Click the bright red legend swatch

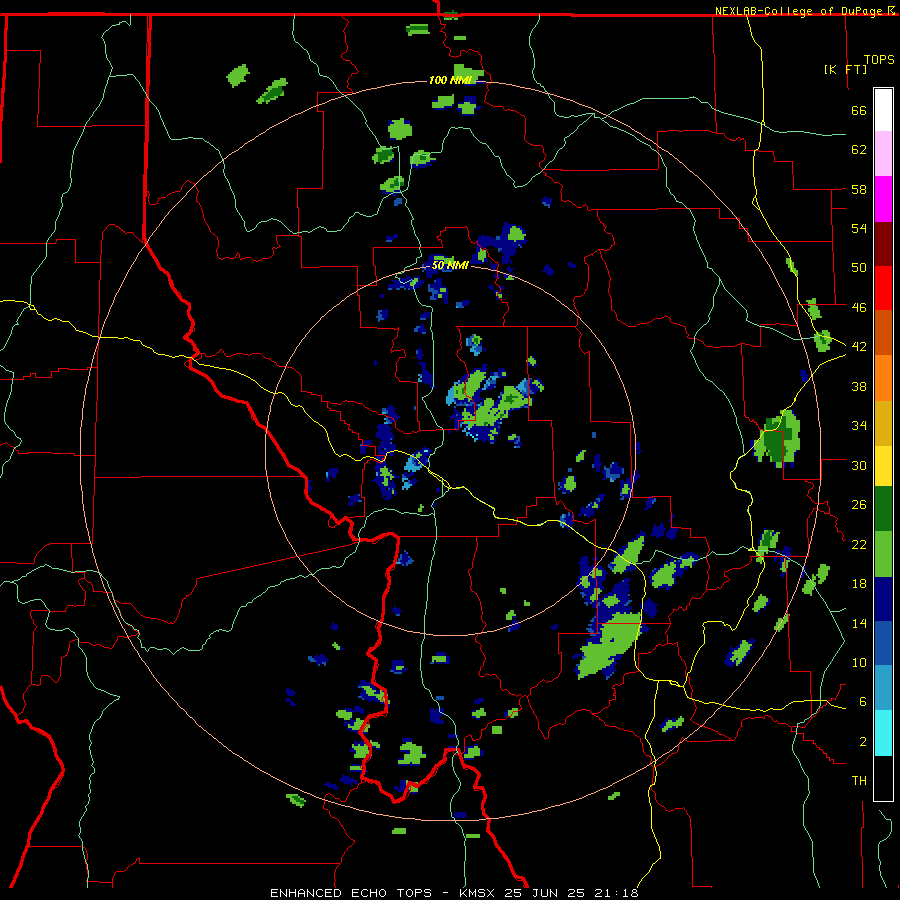(x=883, y=288)
